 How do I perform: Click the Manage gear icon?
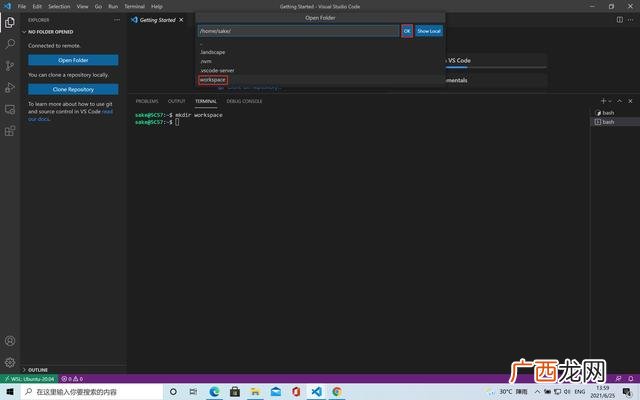click(10, 362)
